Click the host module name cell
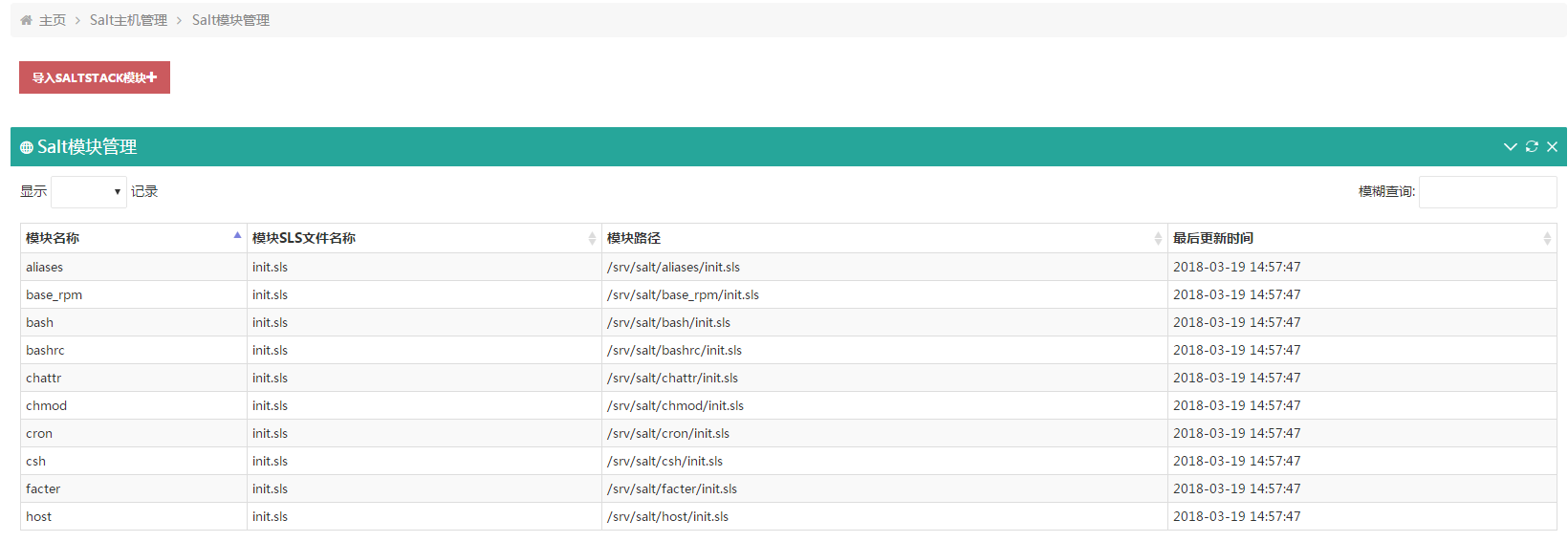1568x542 pixels. coord(39,517)
